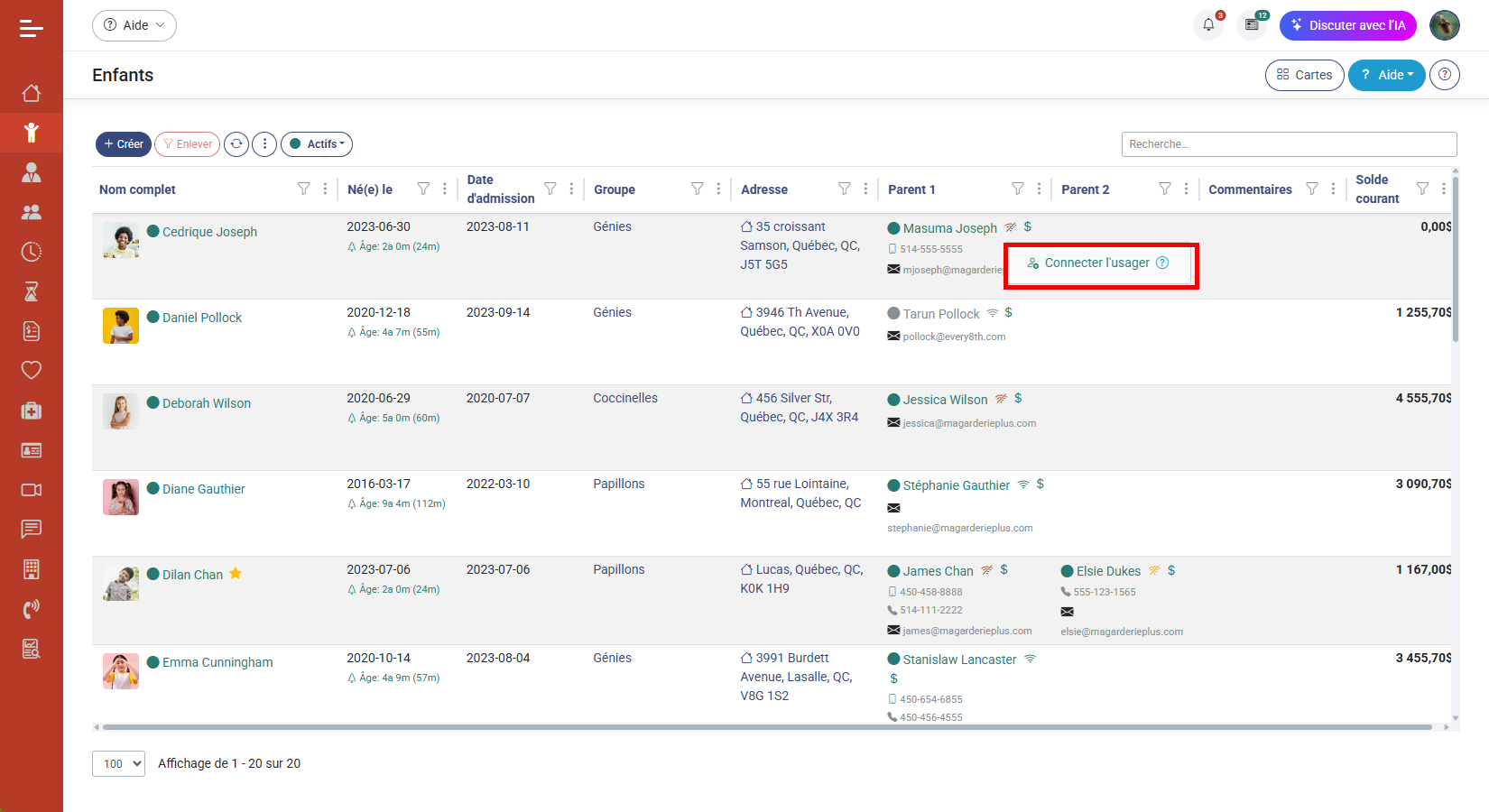
Task: Click the first-aid kit sidebar icon
Action: 32,411
